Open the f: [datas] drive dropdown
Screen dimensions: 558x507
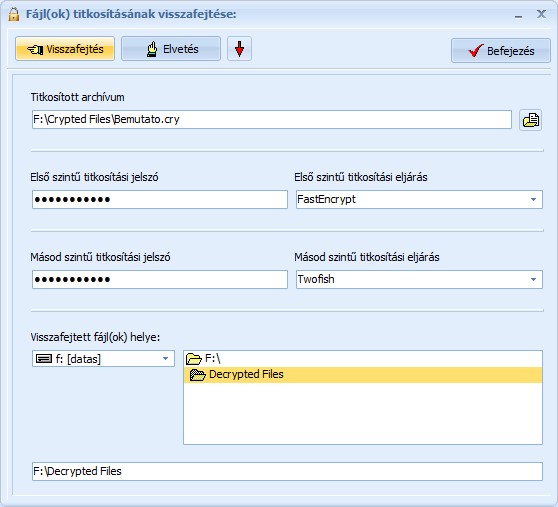pos(165,359)
